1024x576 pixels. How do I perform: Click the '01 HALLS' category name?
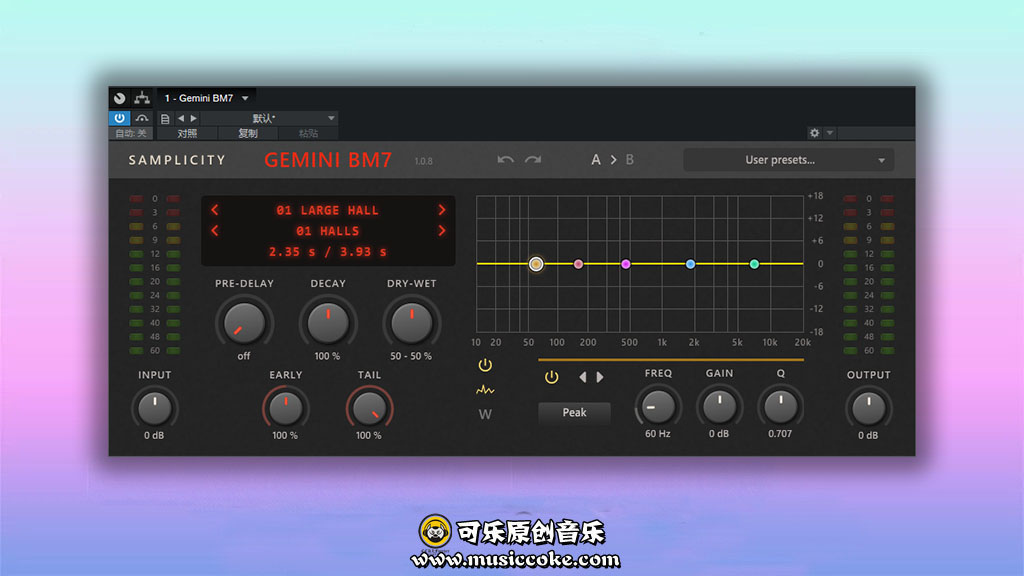pos(327,231)
